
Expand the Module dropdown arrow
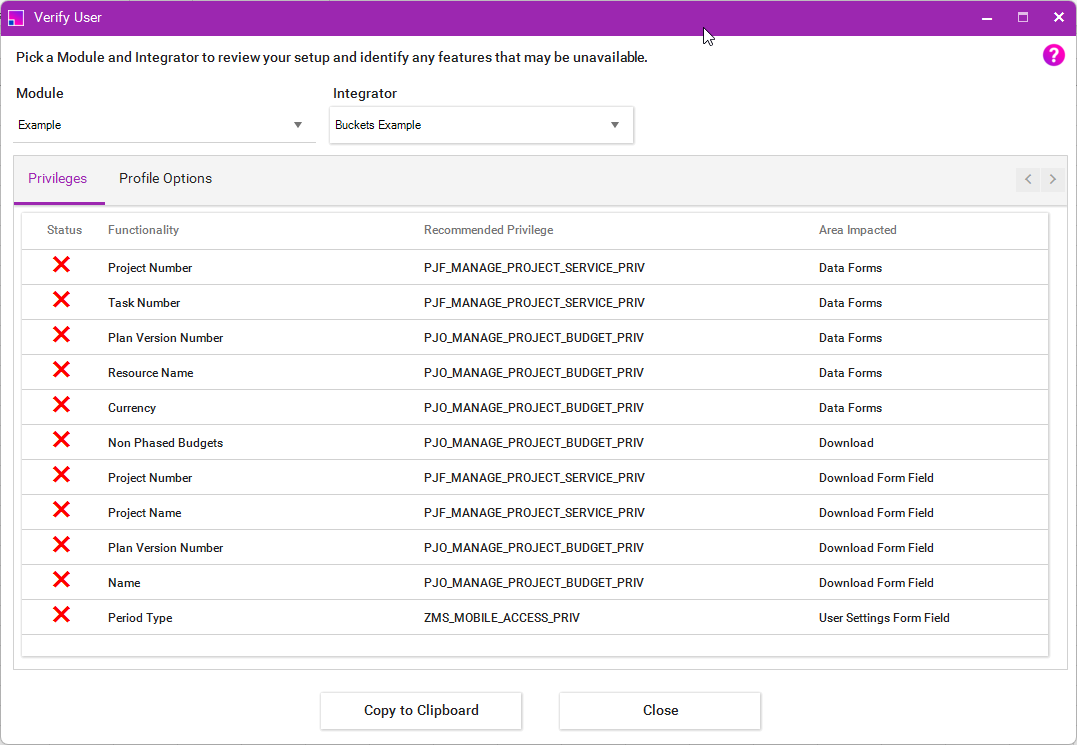click(x=298, y=125)
